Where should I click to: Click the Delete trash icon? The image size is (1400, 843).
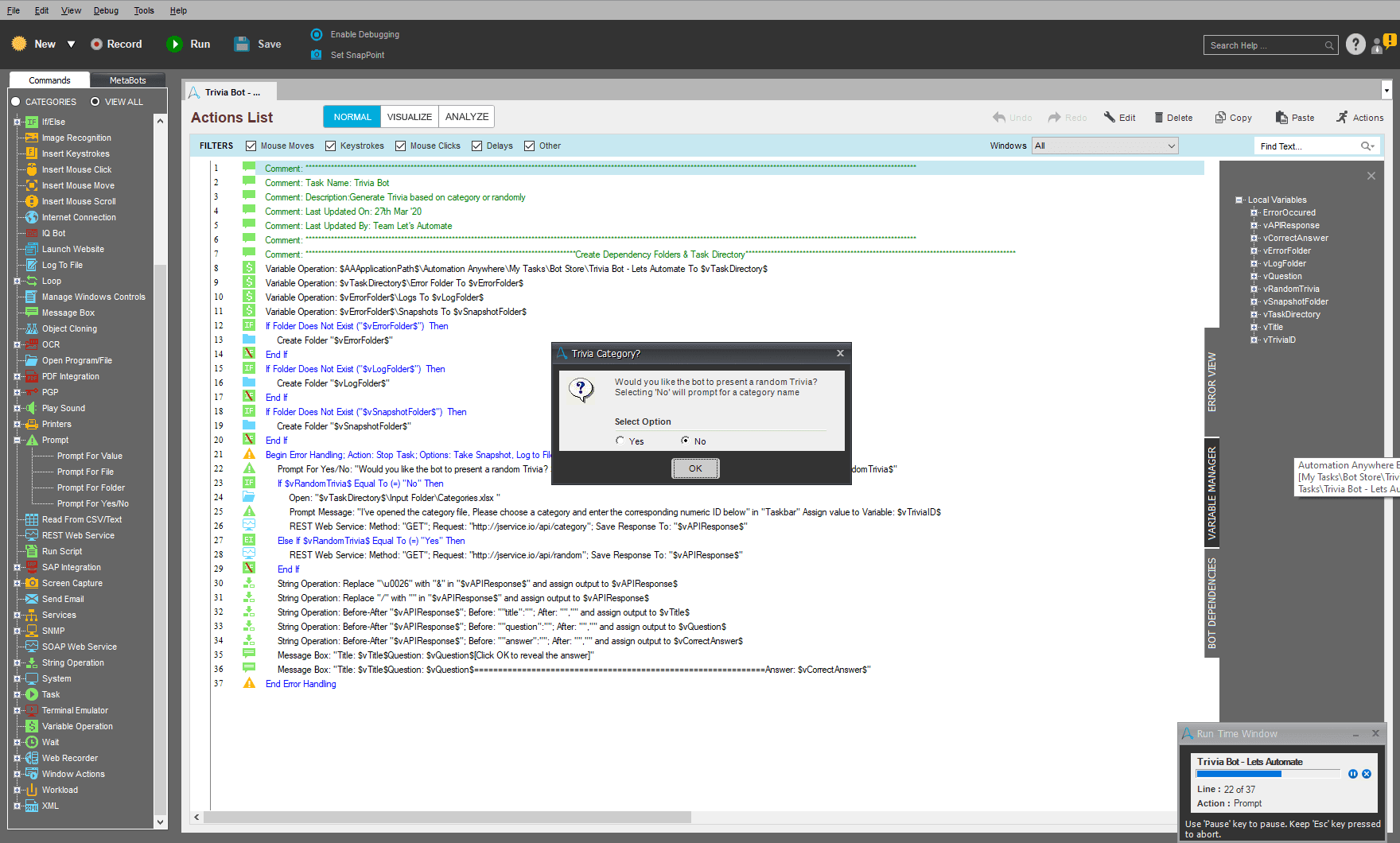(x=1159, y=118)
